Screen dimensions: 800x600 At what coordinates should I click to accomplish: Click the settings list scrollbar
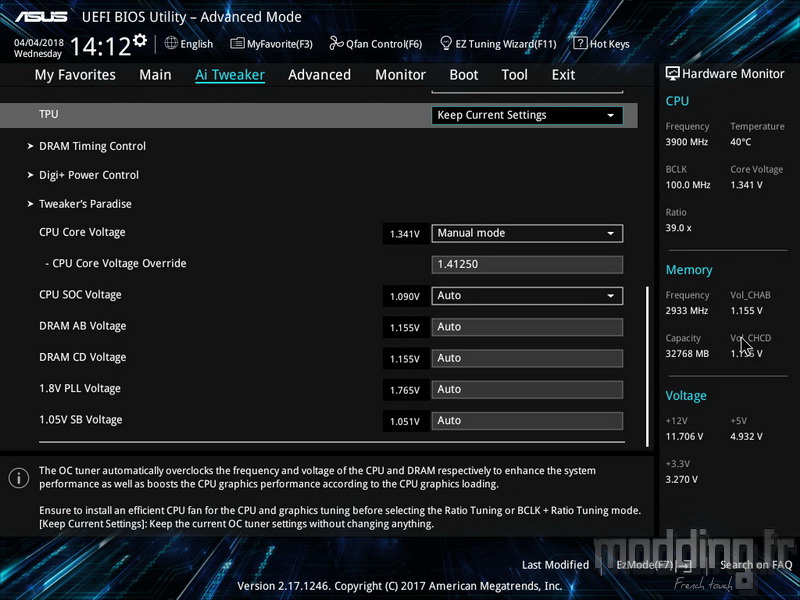[x=647, y=366]
